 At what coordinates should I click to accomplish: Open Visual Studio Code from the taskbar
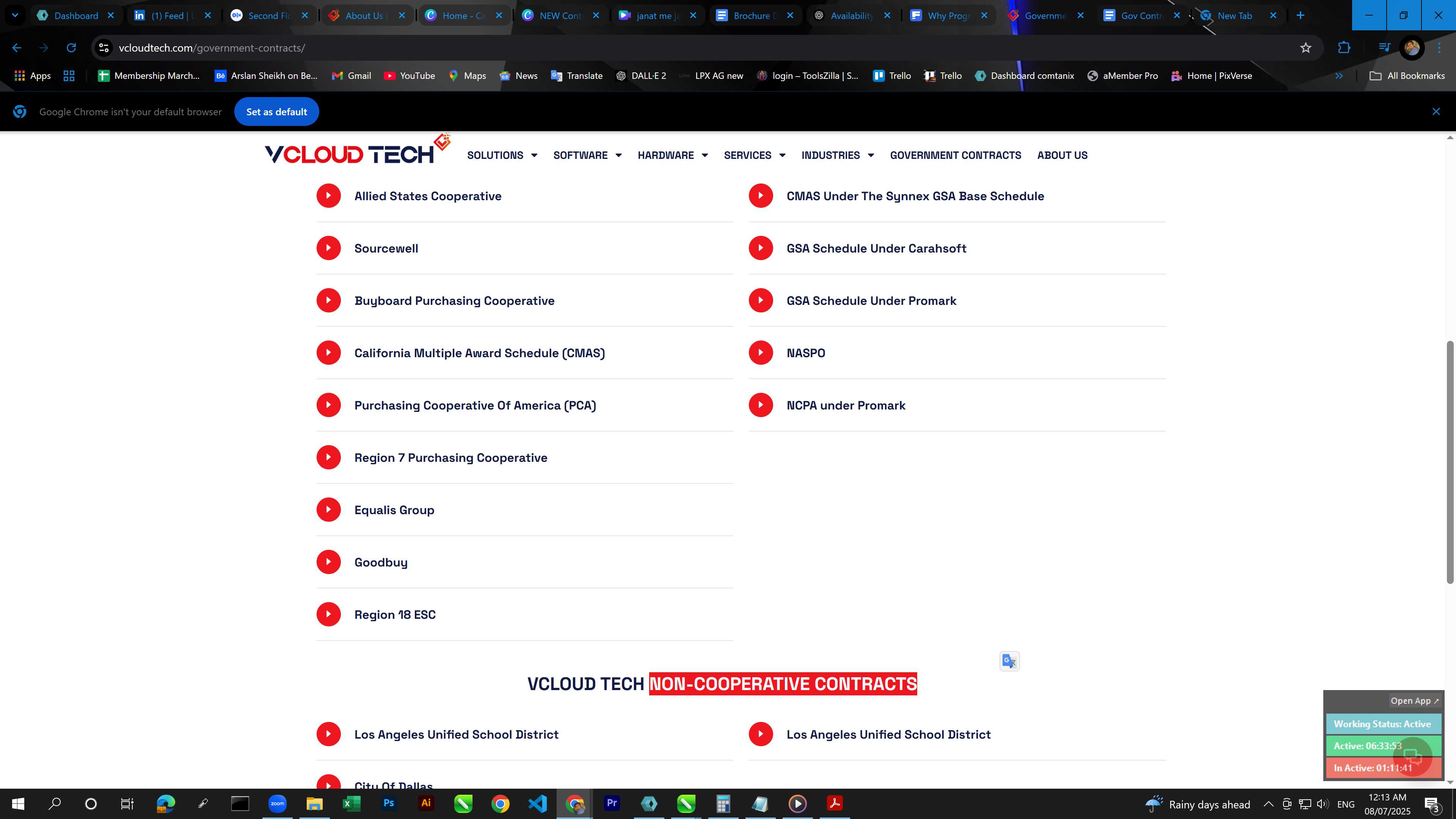[538, 803]
